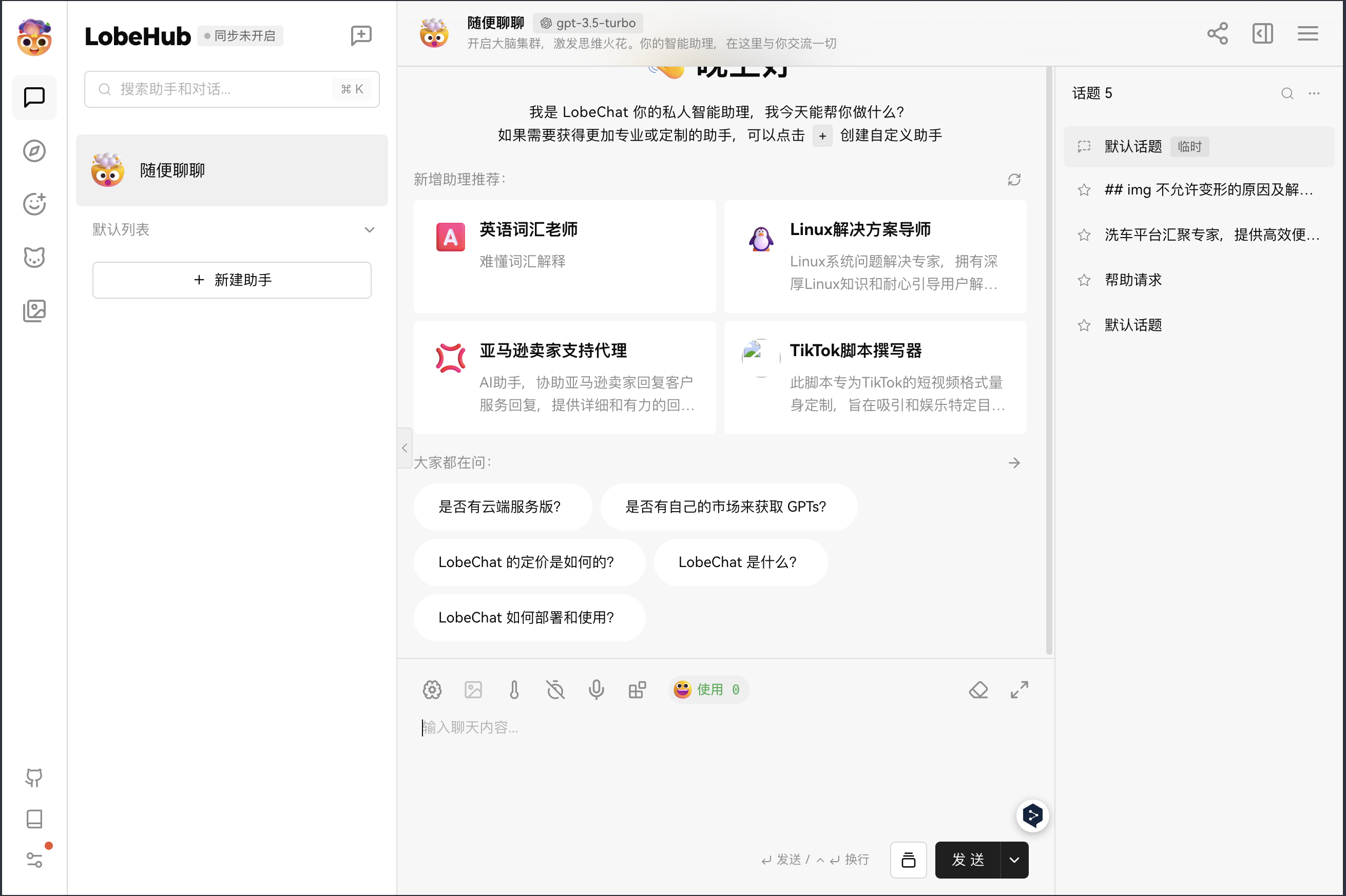Open topic panel more options ellipsis
The image size is (1346, 896).
(1314, 93)
